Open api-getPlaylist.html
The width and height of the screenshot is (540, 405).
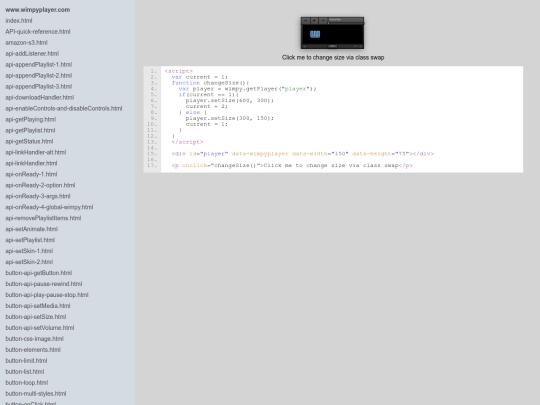pyautogui.click(x=30, y=131)
